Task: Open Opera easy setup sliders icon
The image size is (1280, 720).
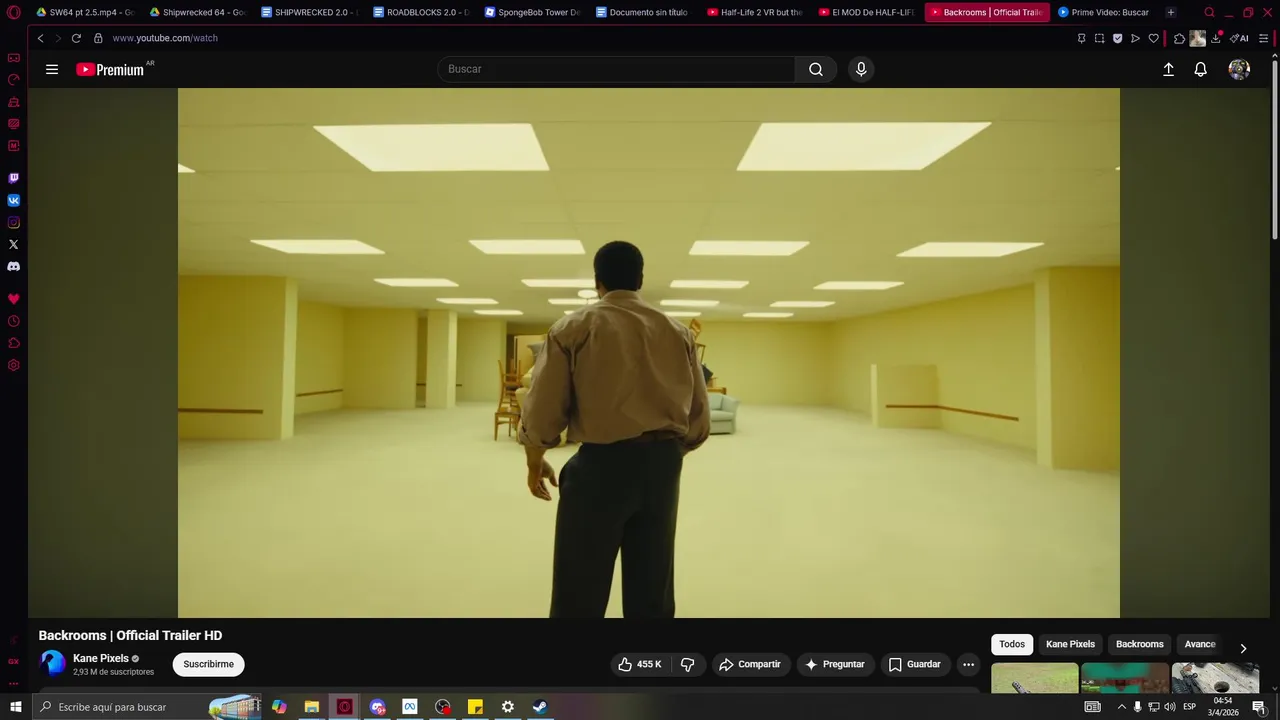Action: [x=1264, y=38]
